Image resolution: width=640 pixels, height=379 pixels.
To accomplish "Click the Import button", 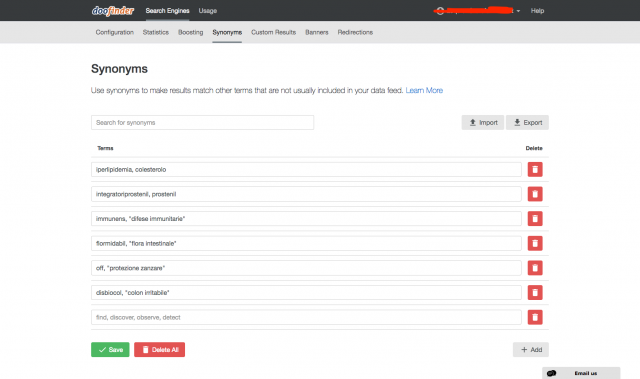I will [x=483, y=122].
